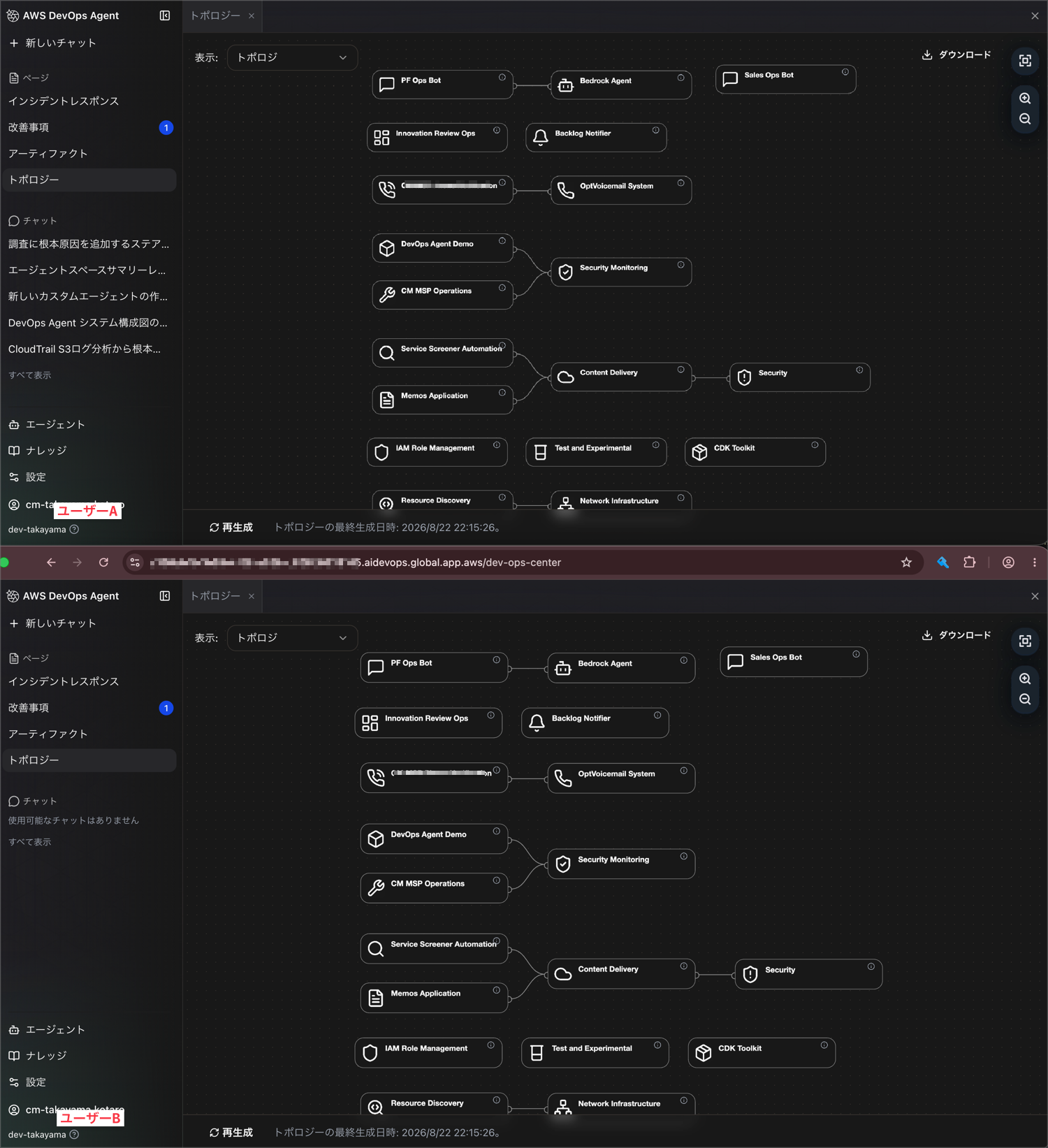1048x1148 pixels.
Task: Click ダウンロード in lower window
Action: coord(956,635)
